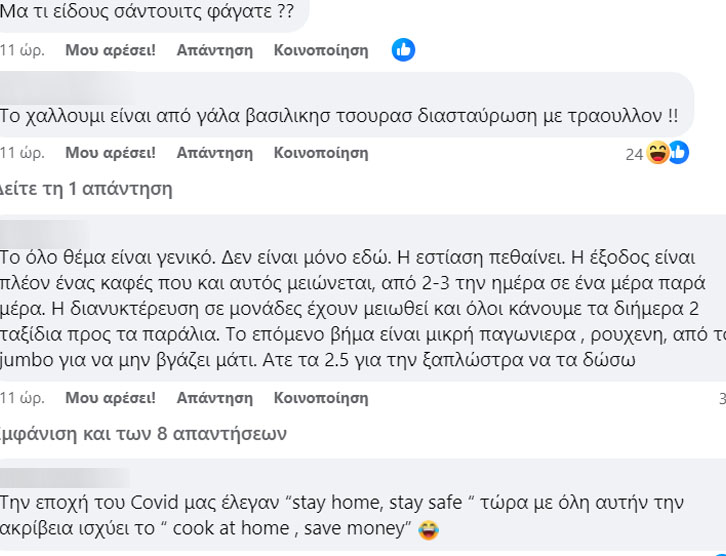This screenshot has width=726, height=556.
Task: Click the 11 ώρ. timestamp under halloumi comment
Action: pyautogui.click(x=22, y=153)
